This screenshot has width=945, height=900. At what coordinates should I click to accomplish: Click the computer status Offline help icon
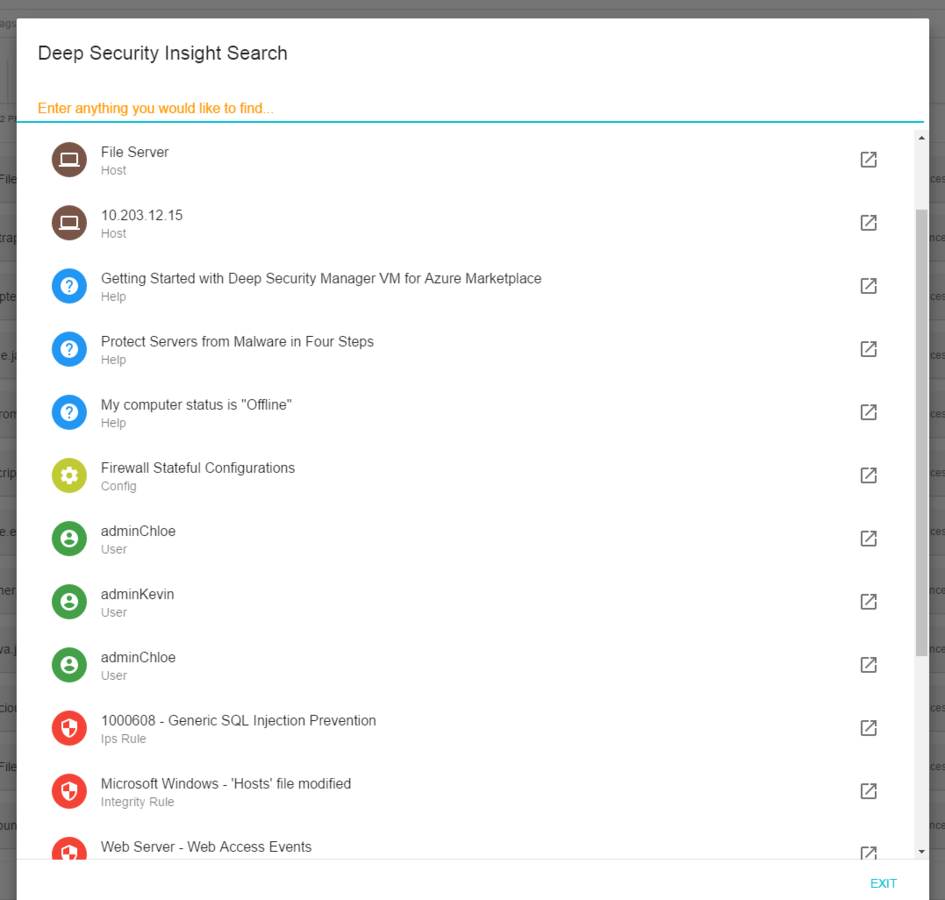pos(69,412)
